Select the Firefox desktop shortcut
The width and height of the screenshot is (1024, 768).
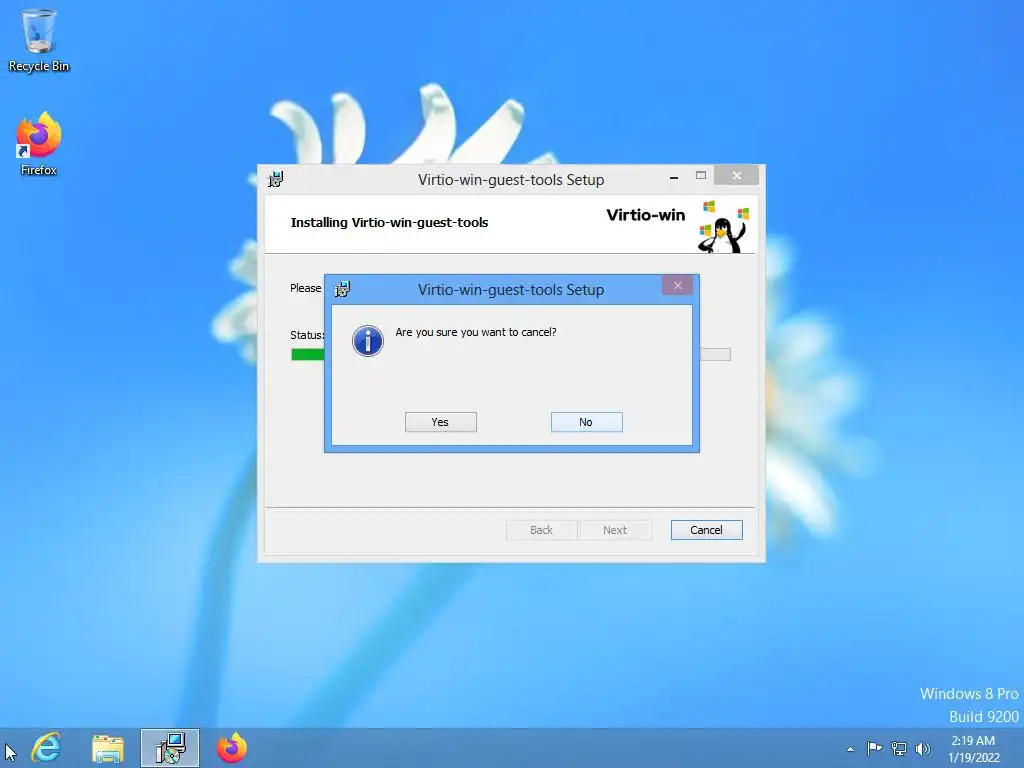(x=39, y=144)
